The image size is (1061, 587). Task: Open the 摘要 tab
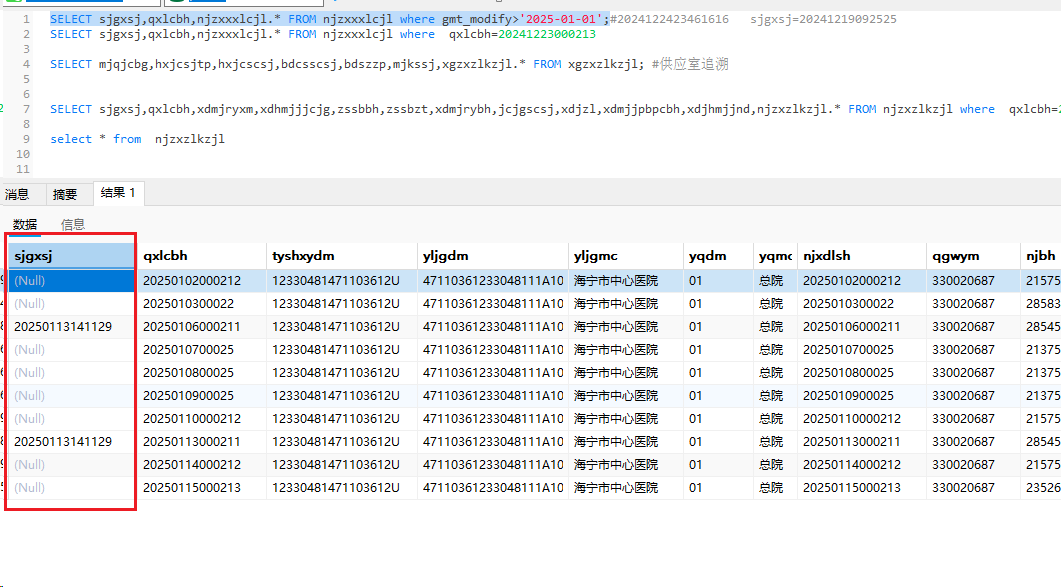coord(65,194)
